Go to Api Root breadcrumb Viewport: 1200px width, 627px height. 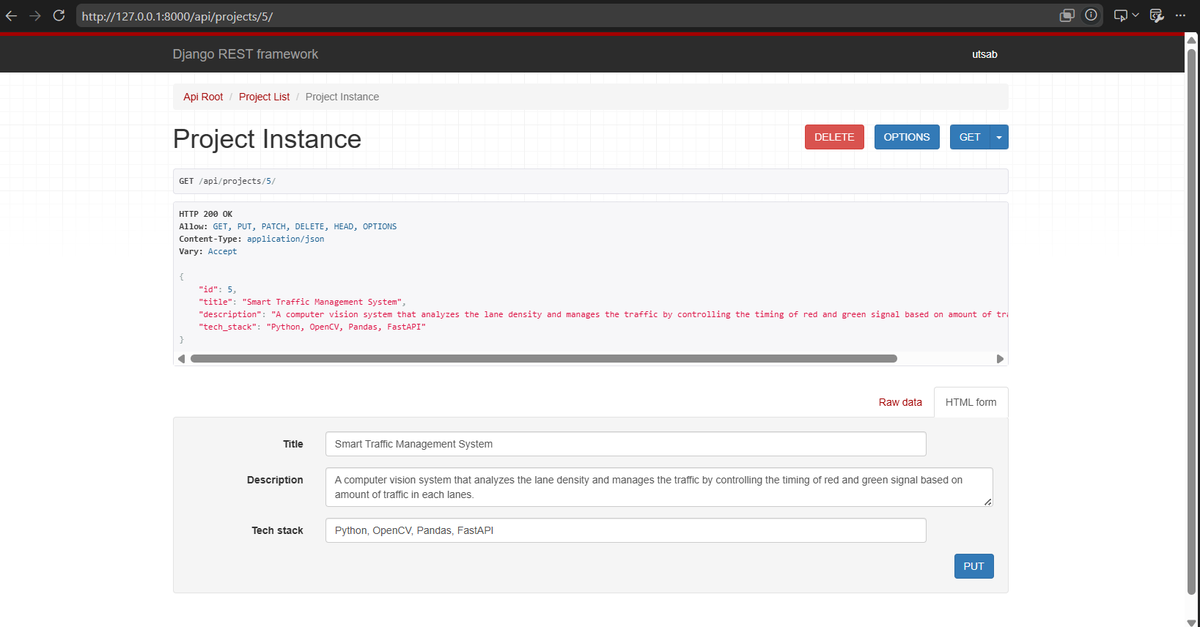click(203, 97)
